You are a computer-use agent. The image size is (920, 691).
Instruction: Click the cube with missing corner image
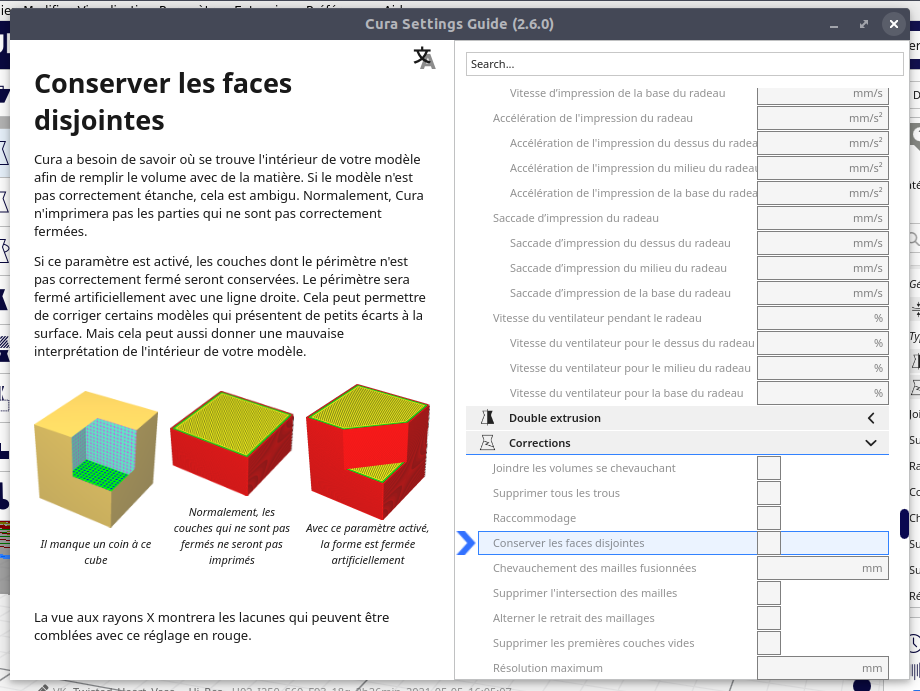click(96, 459)
